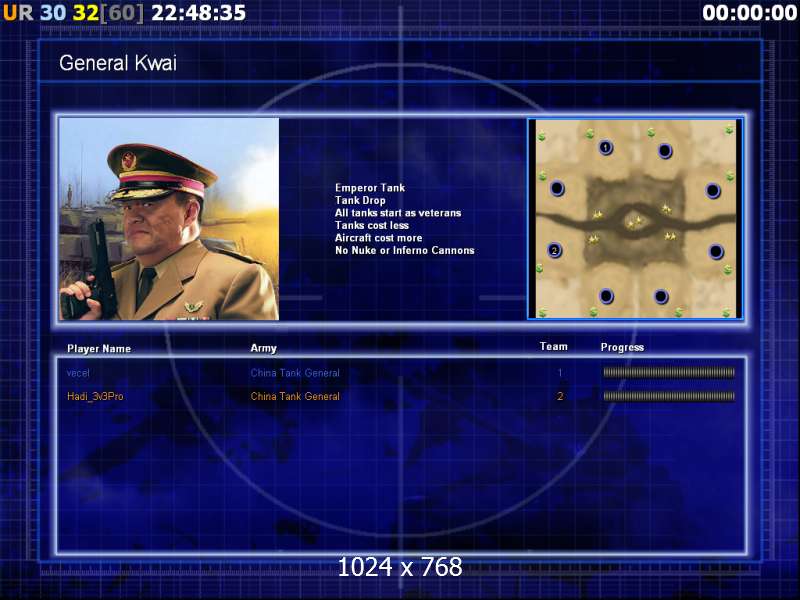
Task: Click the '1024 x 768' resolution label
Action: point(400,567)
